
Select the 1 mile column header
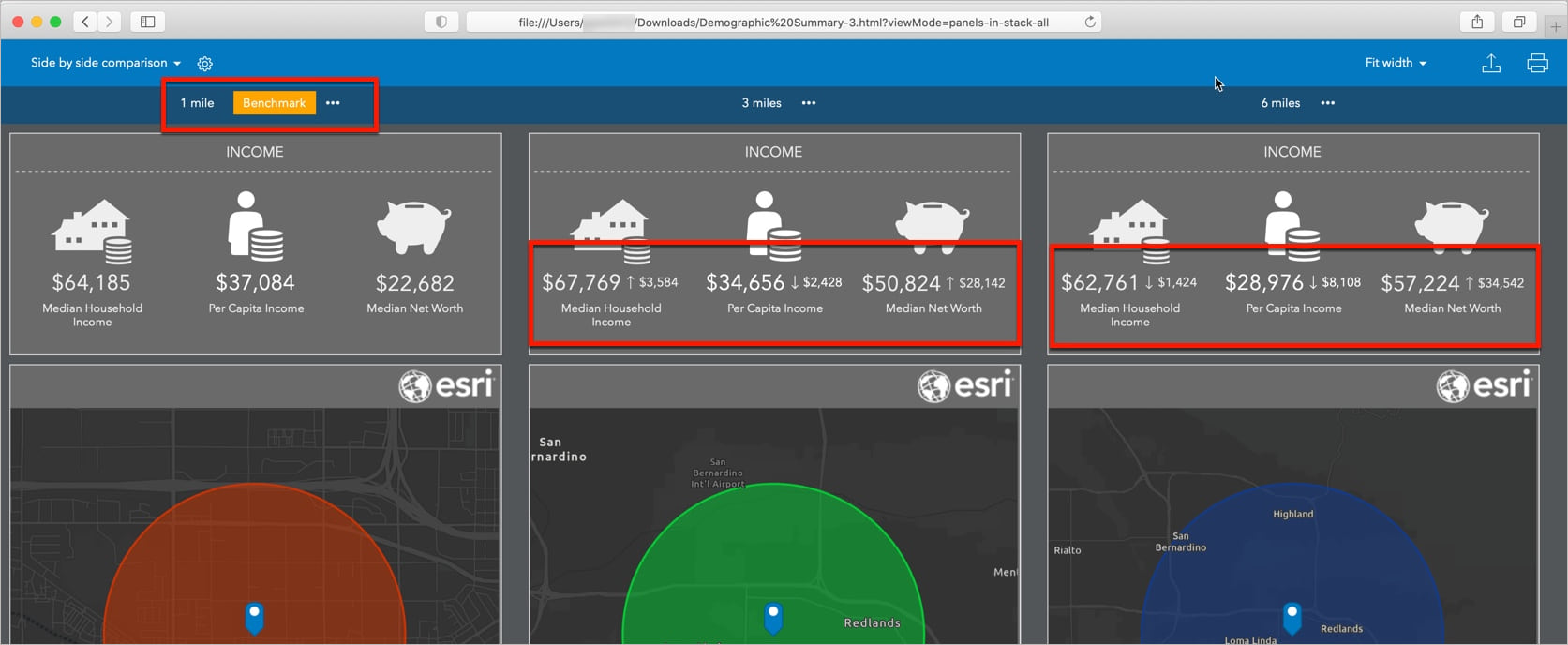pyautogui.click(x=197, y=103)
